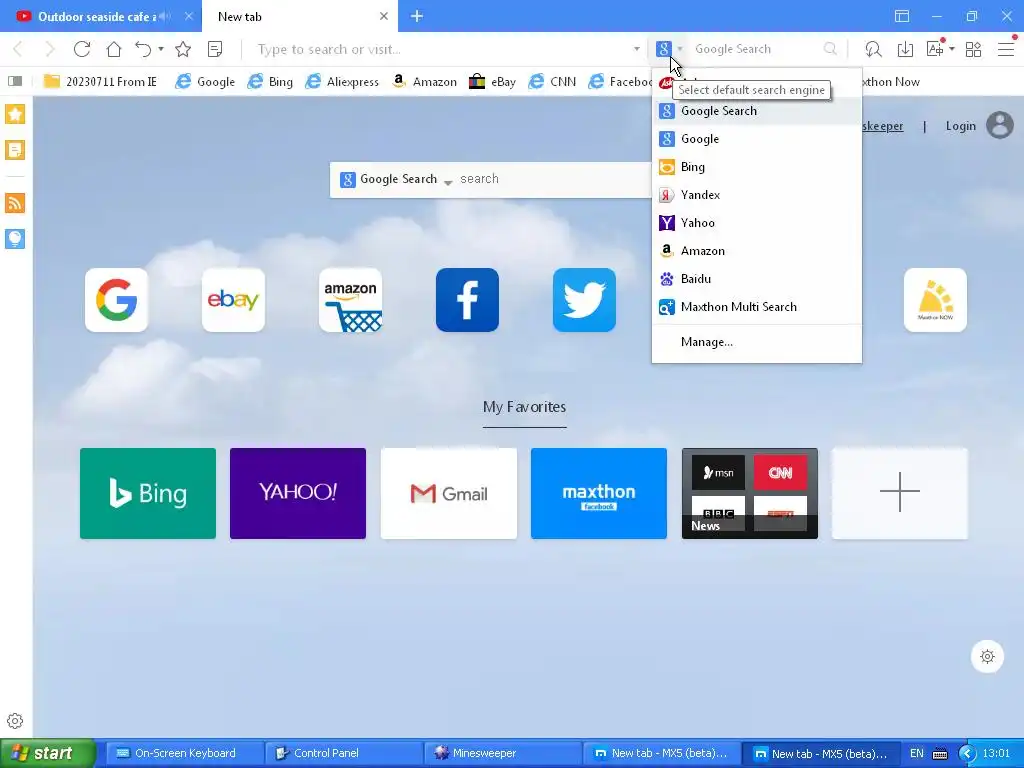This screenshot has height=768, width=1024.
Task: Click the Reload page icon
Action: click(82, 49)
